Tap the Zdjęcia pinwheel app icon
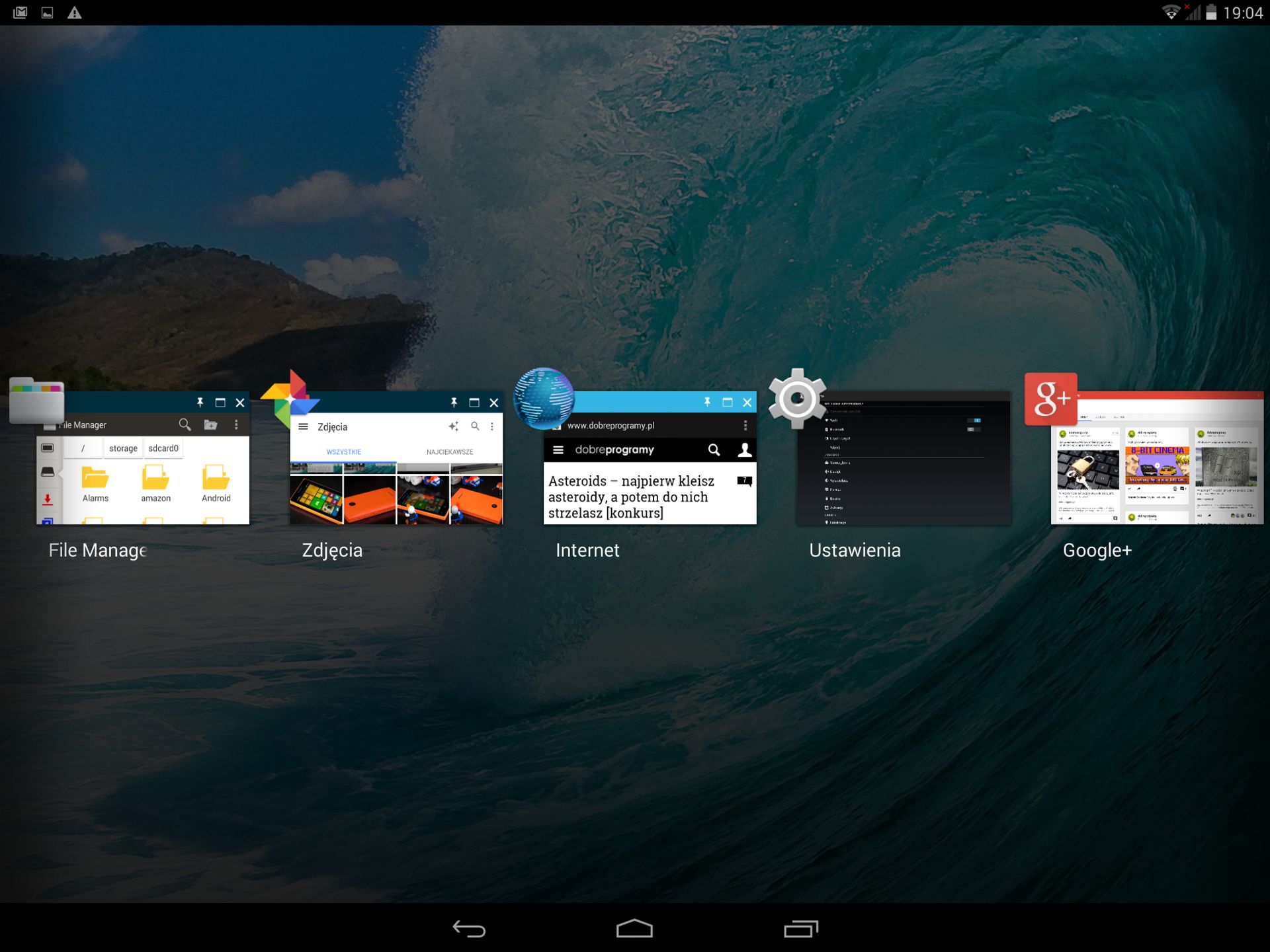1270x952 pixels. pyautogui.click(x=290, y=399)
